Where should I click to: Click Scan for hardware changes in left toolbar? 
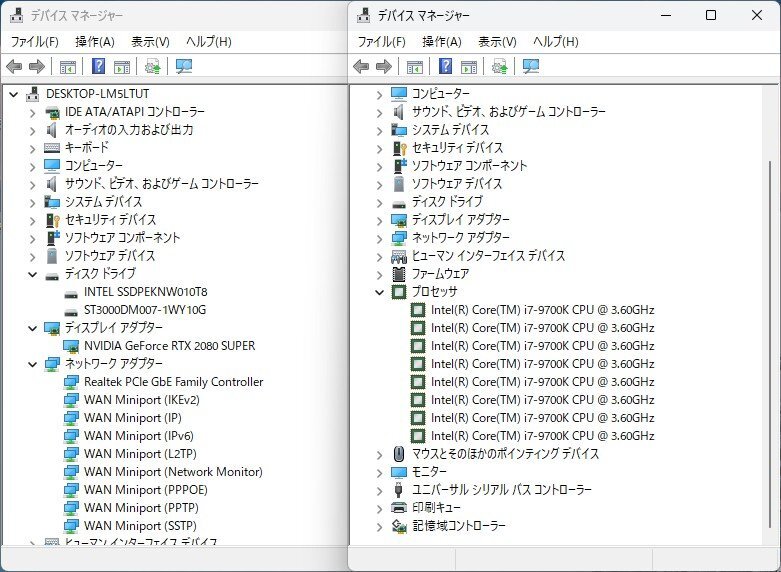coord(184,66)
